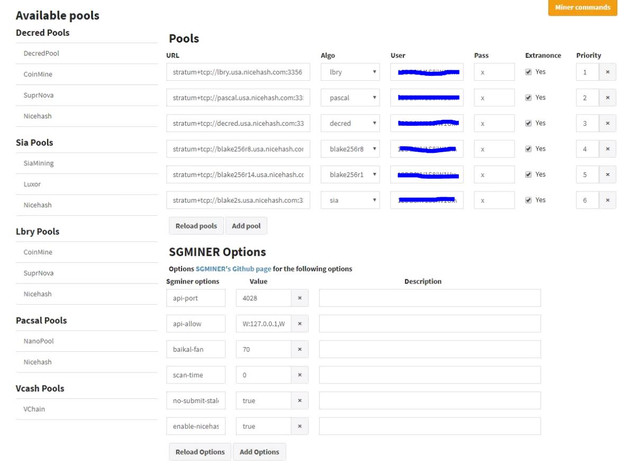Toggle Extranonce for the sia pool
Viewport: 640px width, 468px height.
click(x=529, y=200)
